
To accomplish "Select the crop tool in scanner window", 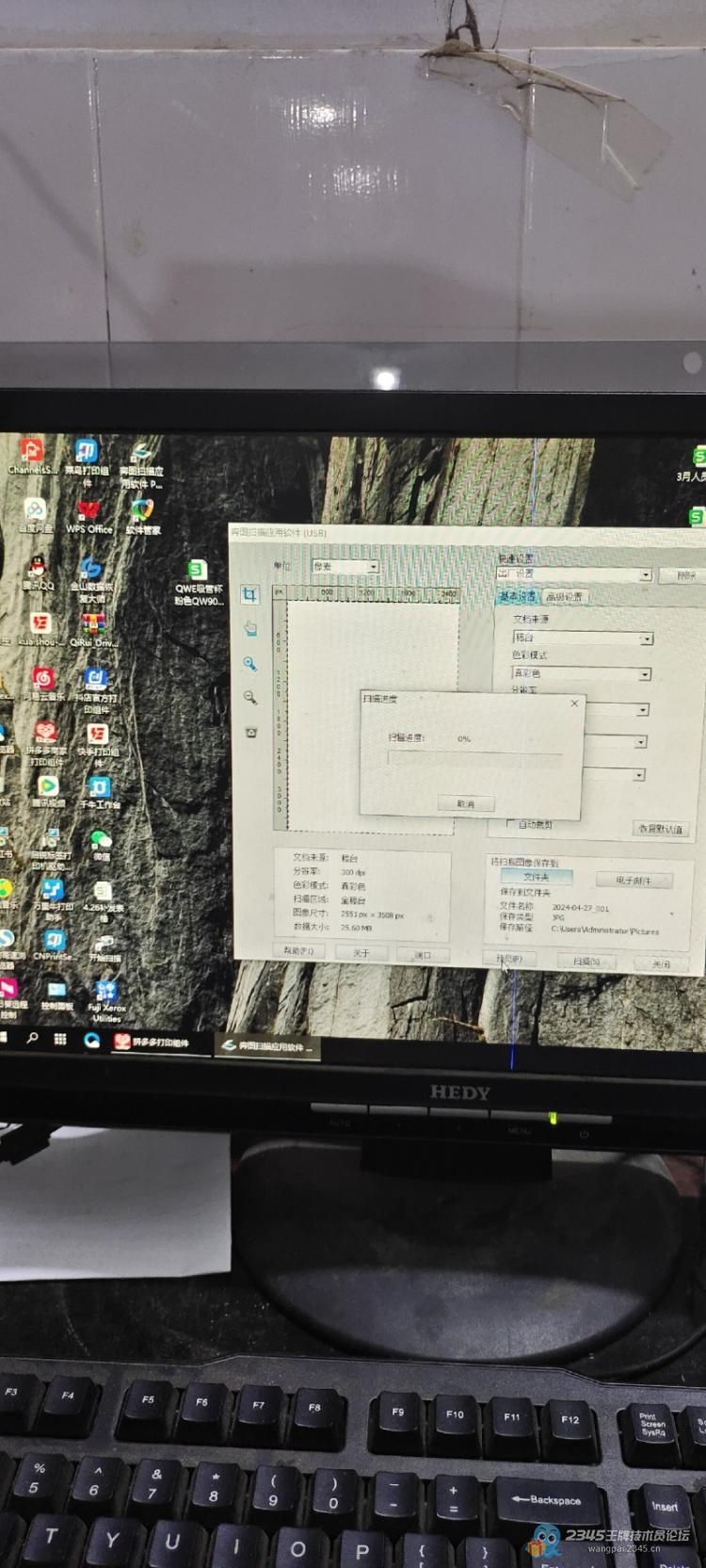I will click(249, 594).
